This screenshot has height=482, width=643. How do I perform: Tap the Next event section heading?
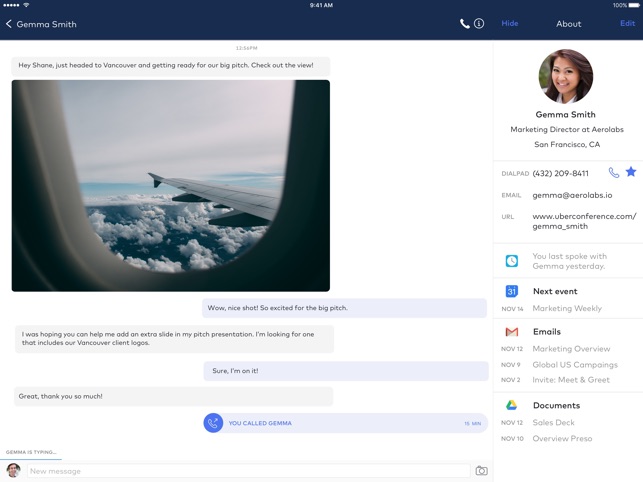point(555,291)
